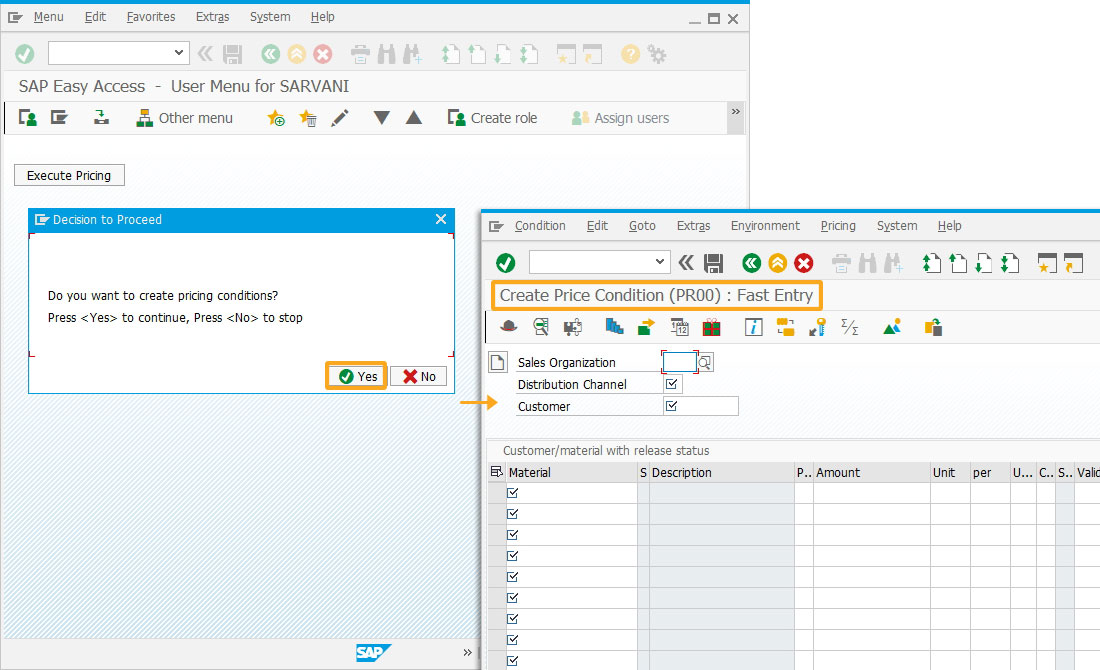Click the hat icon in condition toolbar
1100x670 pixels.
click(509, 327)
